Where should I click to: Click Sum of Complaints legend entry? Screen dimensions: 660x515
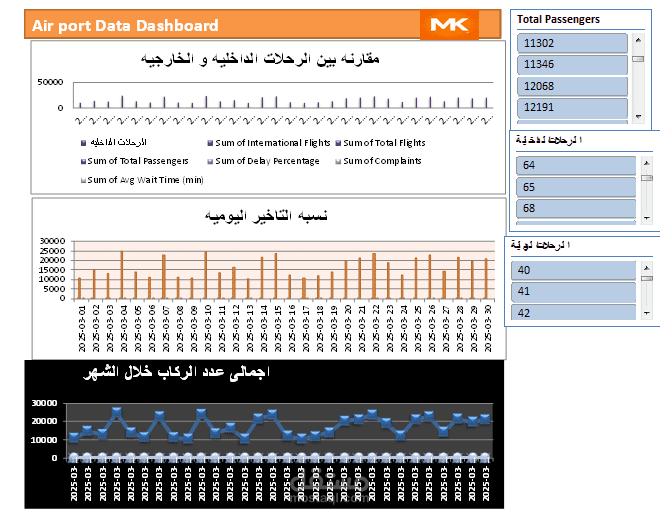[378, 161]
